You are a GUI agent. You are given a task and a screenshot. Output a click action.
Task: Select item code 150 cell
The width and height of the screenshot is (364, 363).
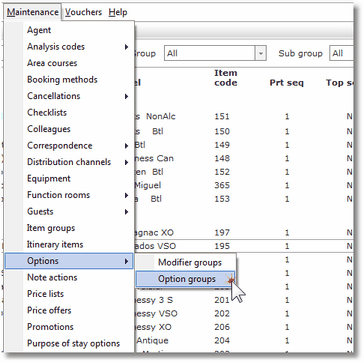click(222, 132)
